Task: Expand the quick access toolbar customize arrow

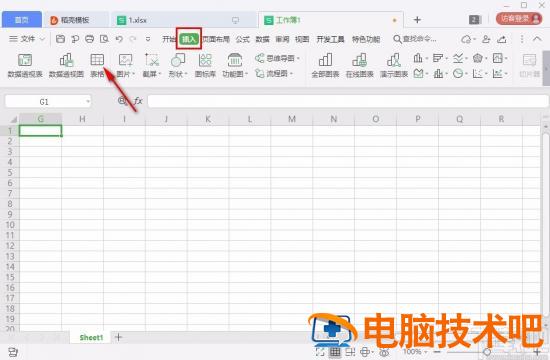Action: pos(148,39)
